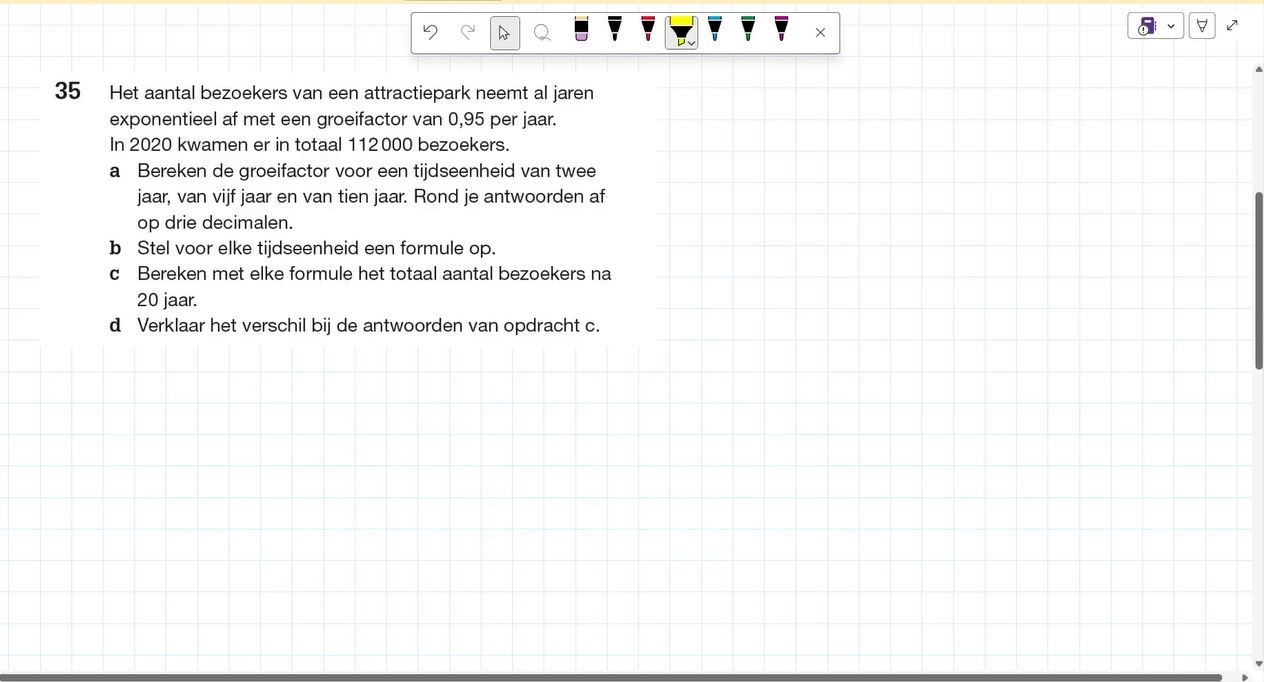Choose the black pen
The width and height of the screenshot is (1264, 682).
(x=615, y=29)
